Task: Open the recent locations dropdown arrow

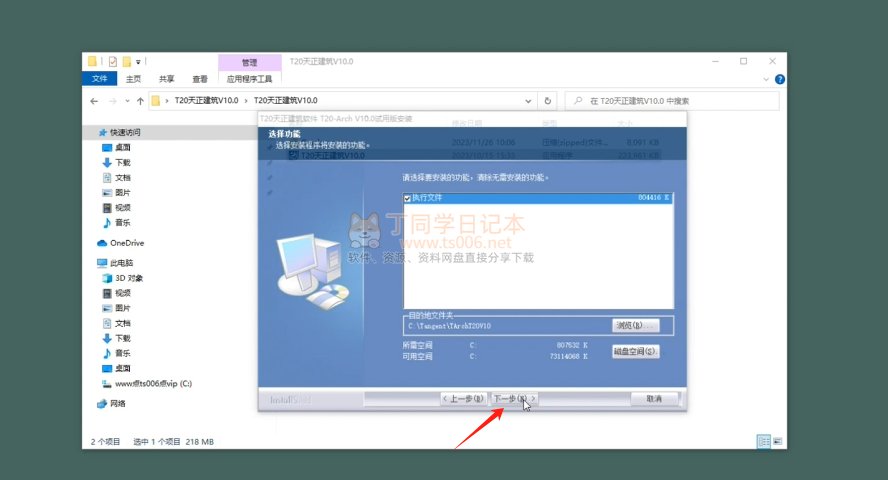Action: (127, 101)
